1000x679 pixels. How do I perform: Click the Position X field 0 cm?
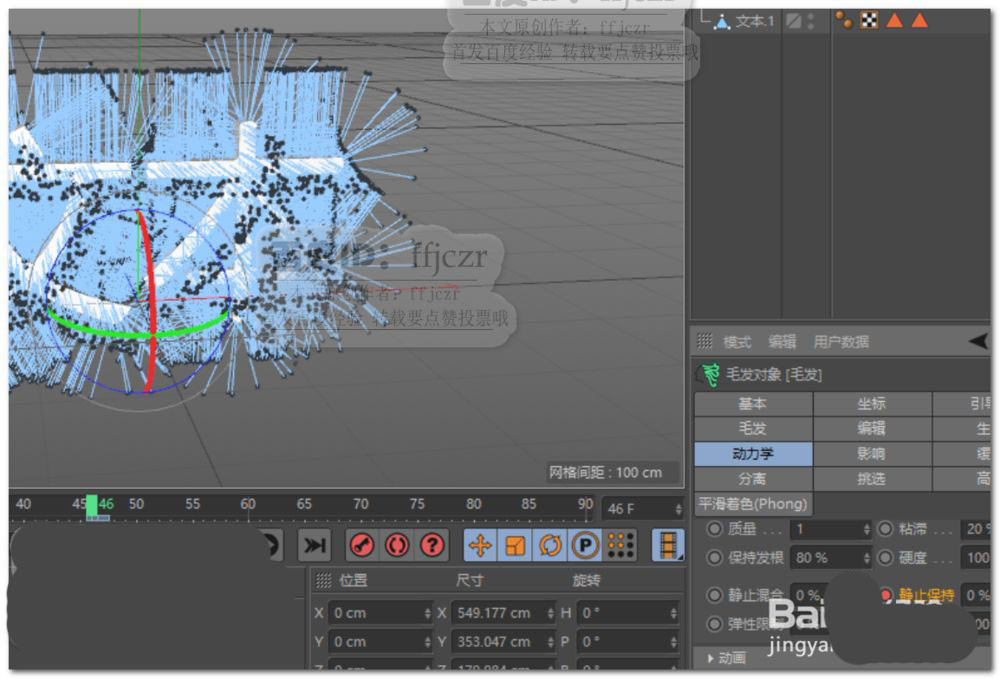(x=381, y=613)
